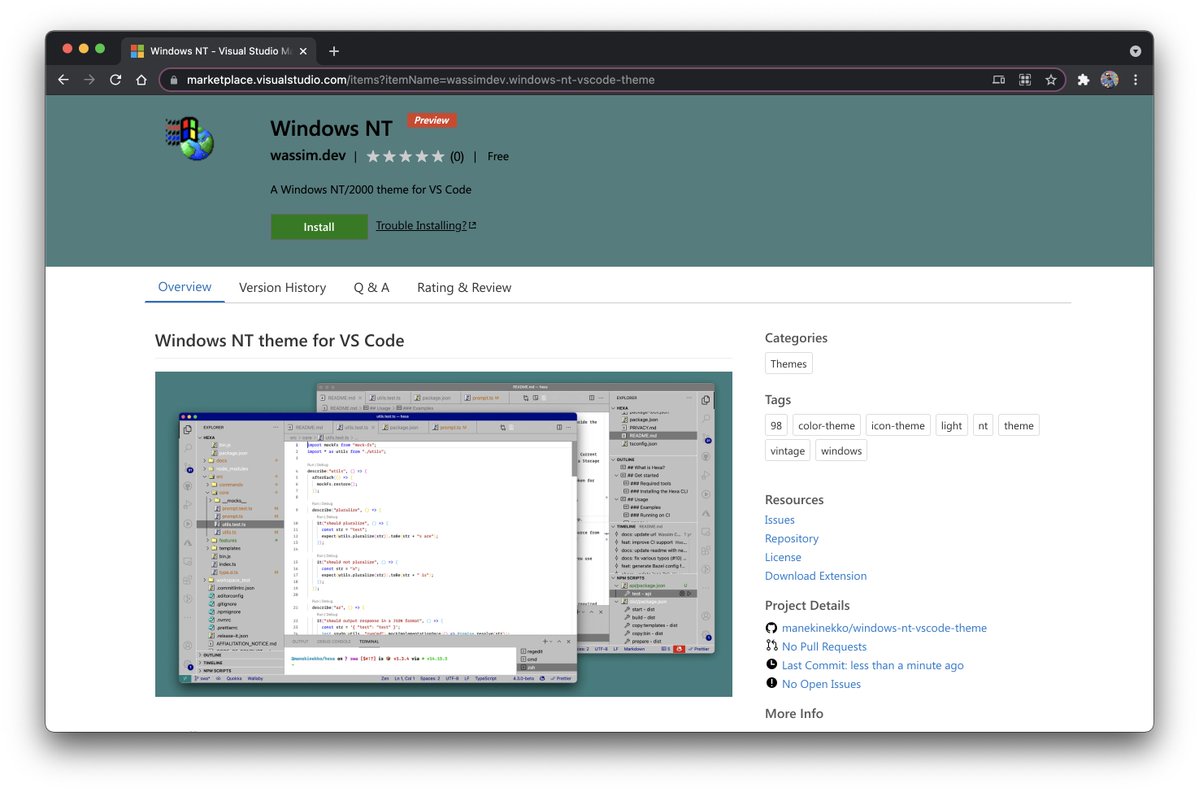Click the Tags heading

(x=778, y=400)
